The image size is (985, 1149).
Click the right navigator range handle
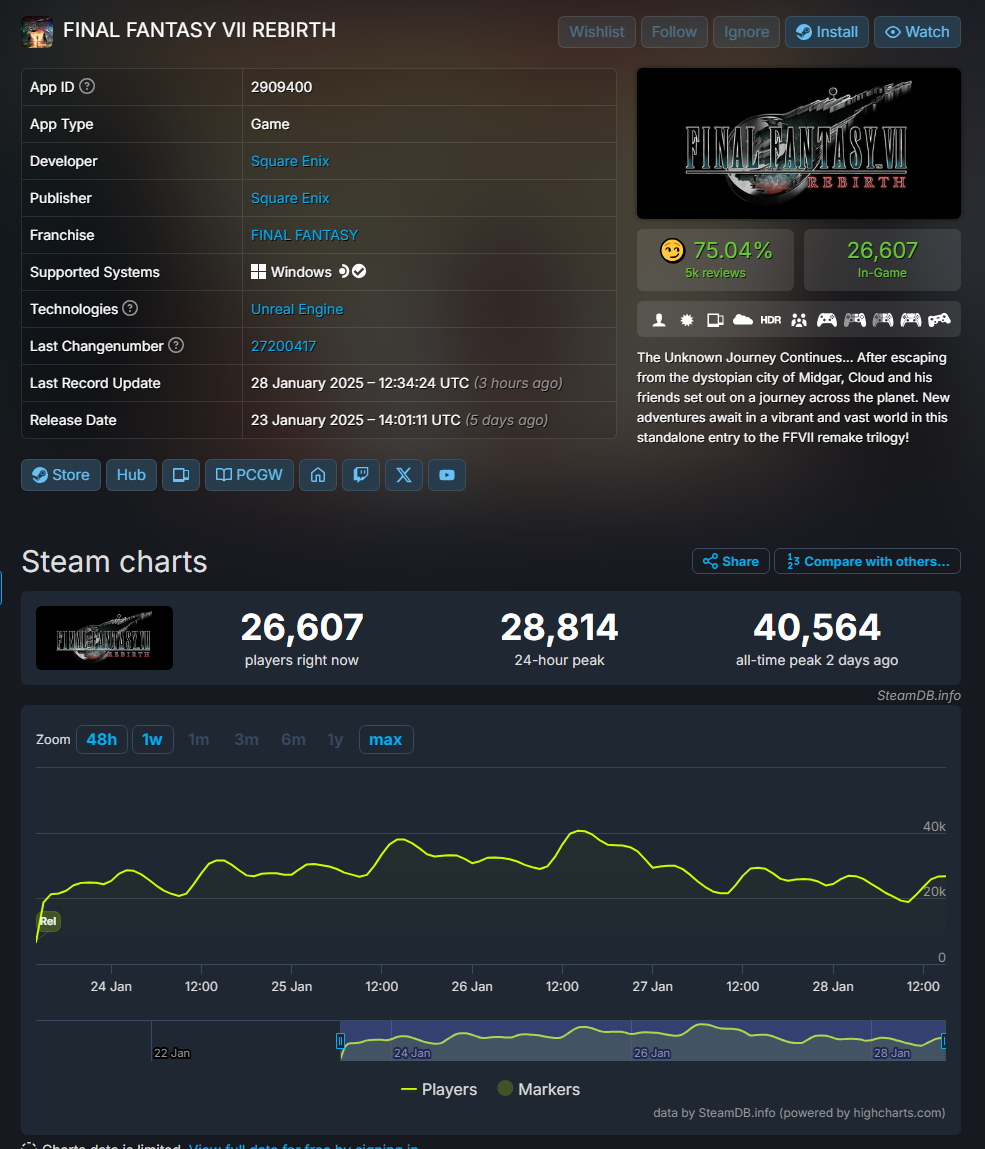(944, 1041)
